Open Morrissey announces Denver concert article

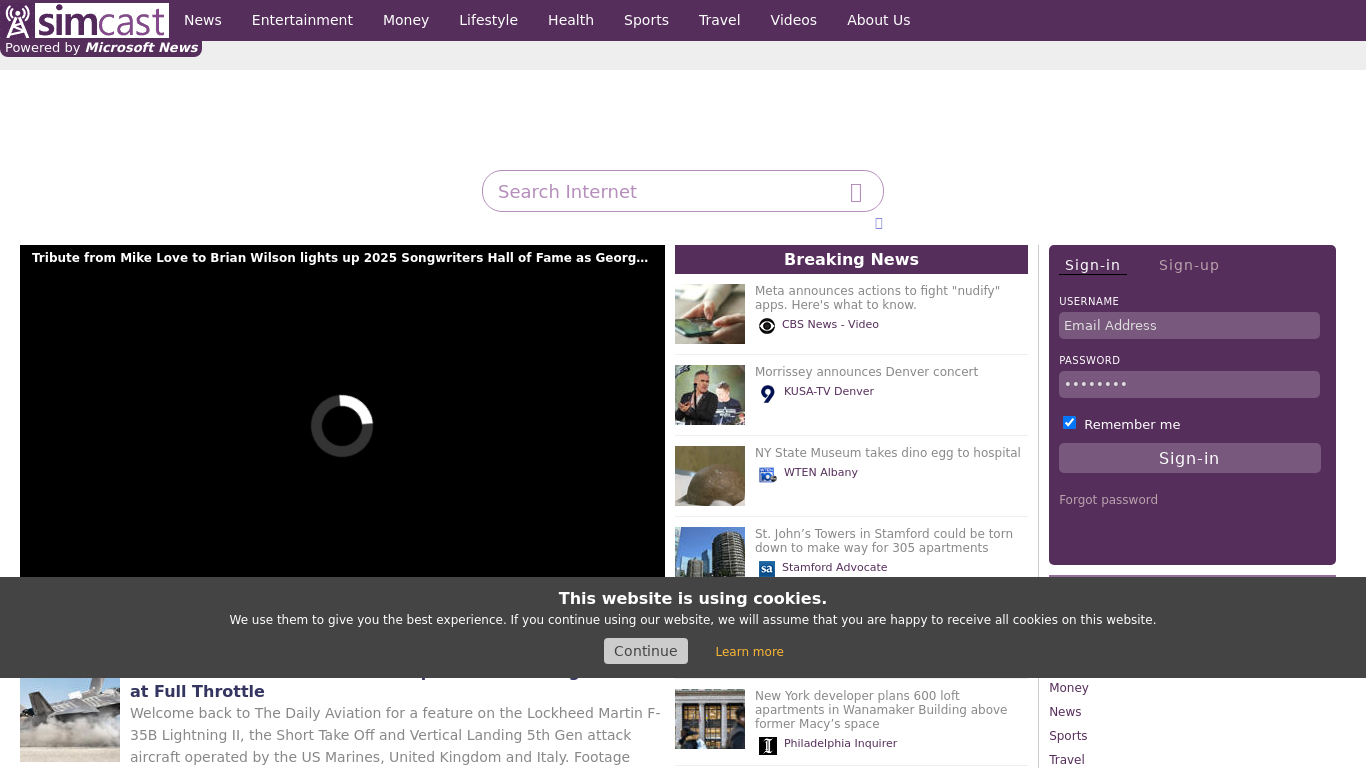(866, 372)
